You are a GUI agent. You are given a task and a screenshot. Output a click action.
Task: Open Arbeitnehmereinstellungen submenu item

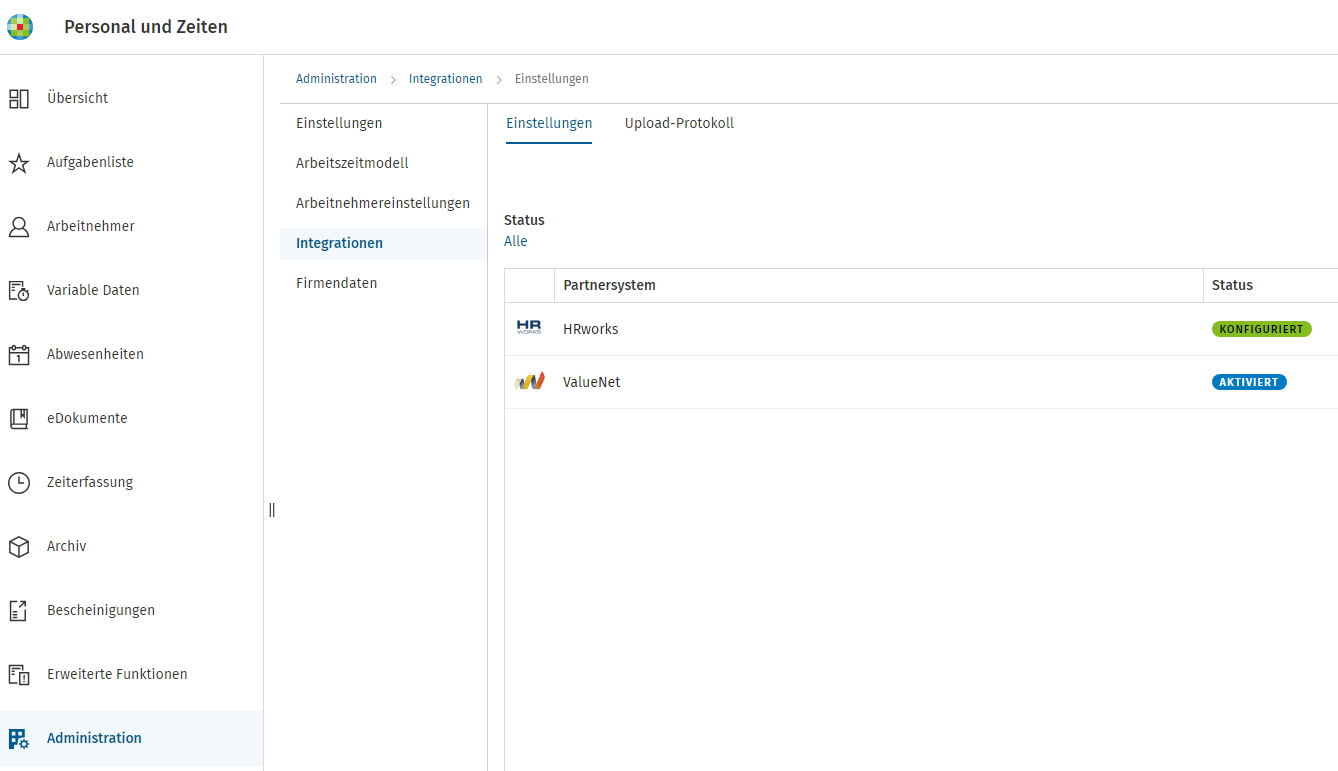383,203
